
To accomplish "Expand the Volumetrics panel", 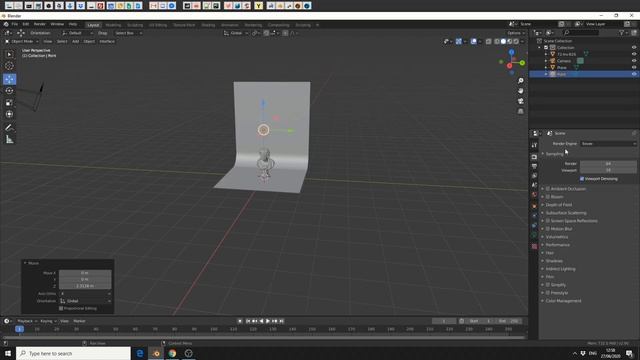I will point(557,237).
